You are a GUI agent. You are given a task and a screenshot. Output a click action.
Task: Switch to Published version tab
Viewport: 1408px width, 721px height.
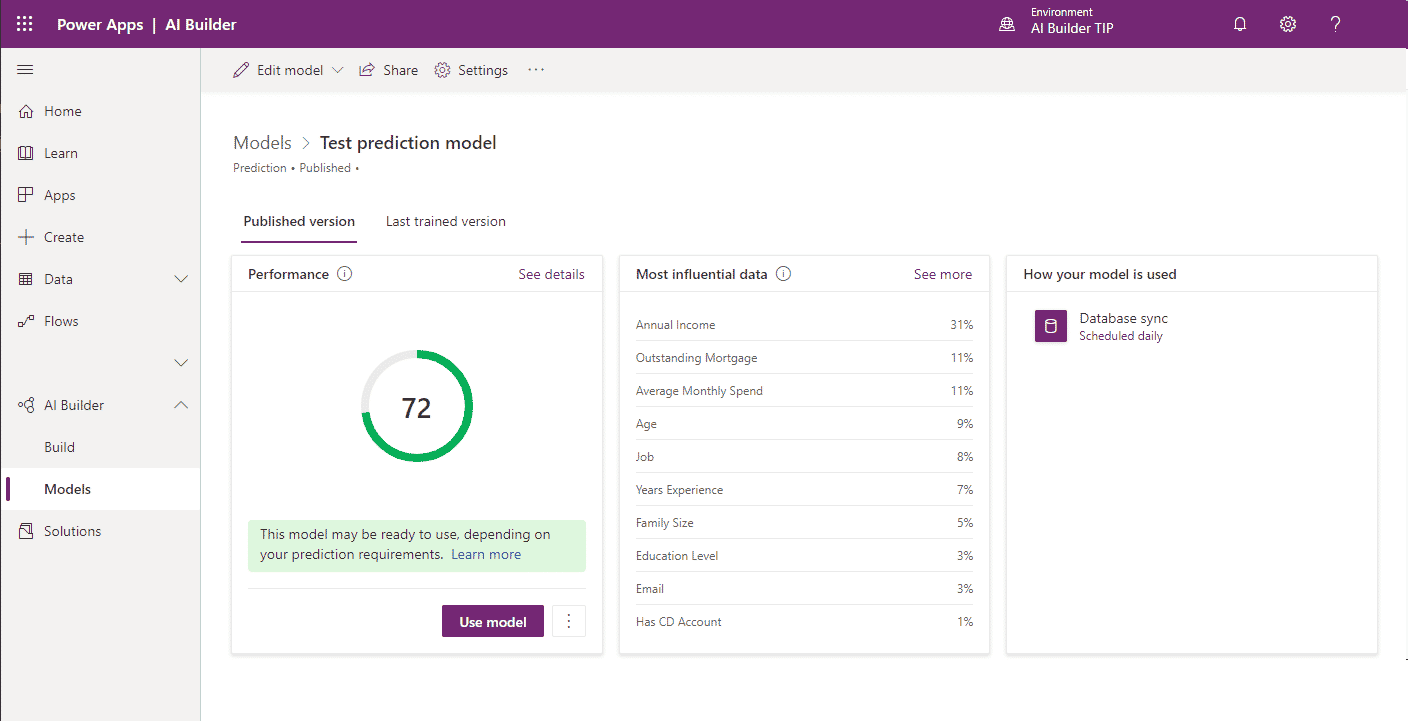[299, 222]
